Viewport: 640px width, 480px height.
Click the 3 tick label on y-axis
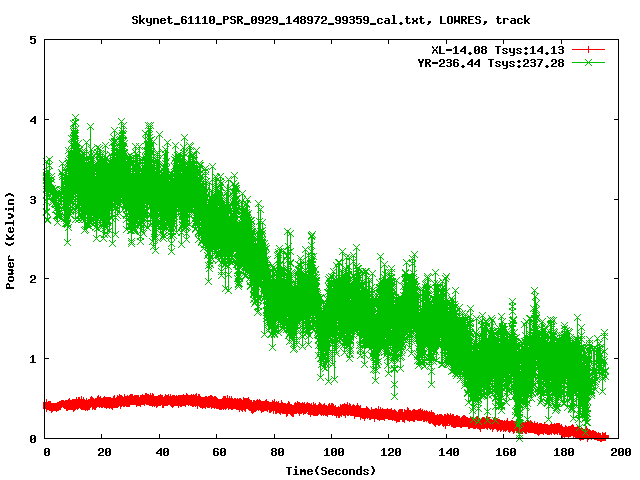(x=33, y=200)
